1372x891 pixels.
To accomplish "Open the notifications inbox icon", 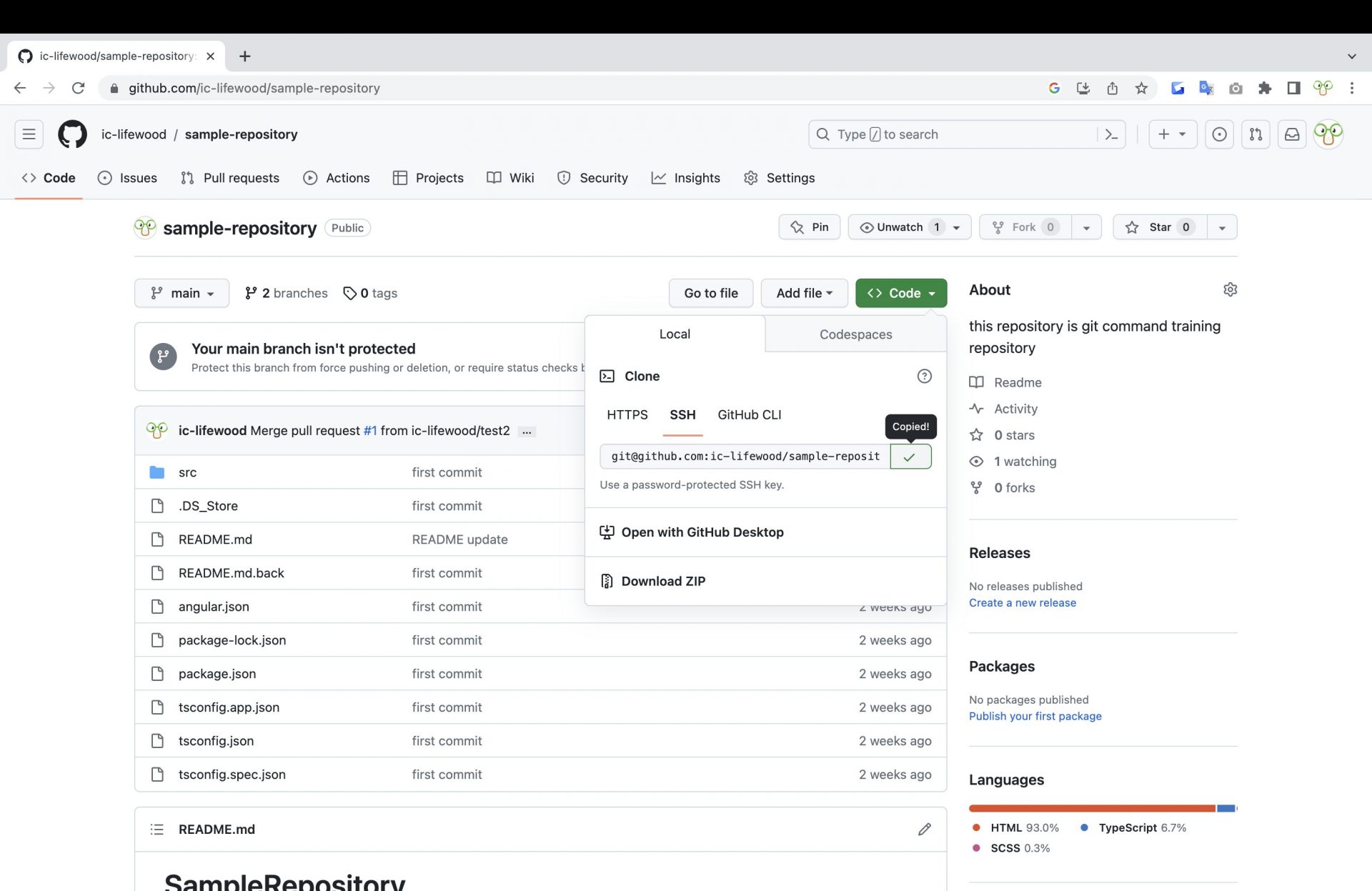I will [1292, 134].
